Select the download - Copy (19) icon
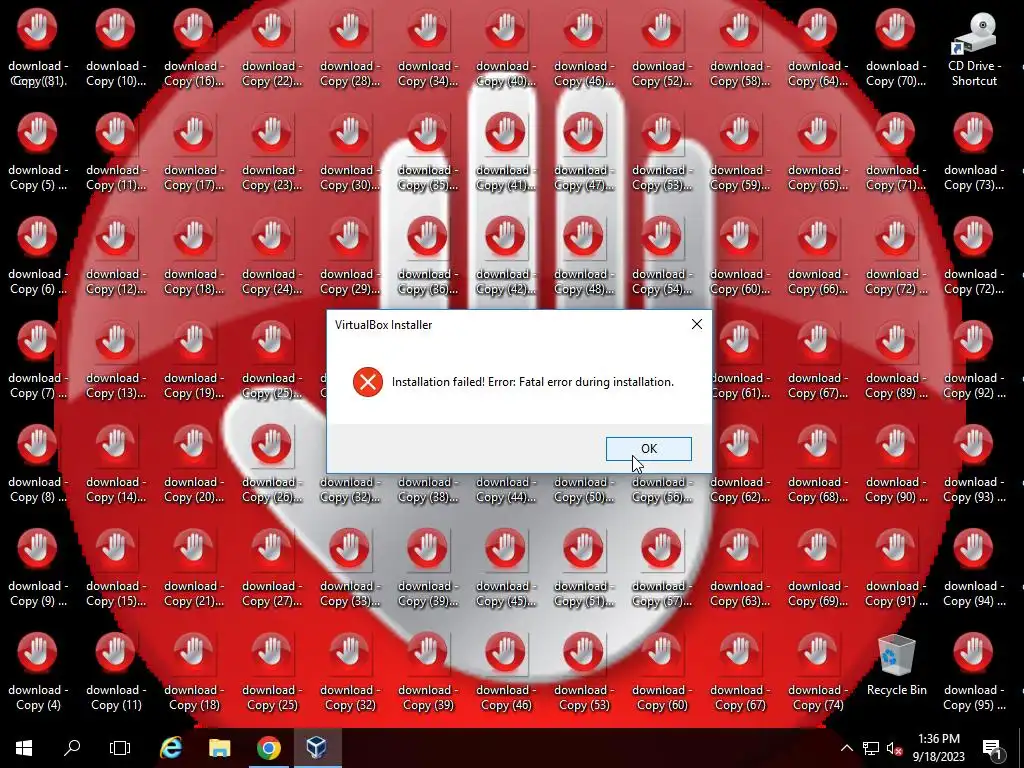The width and height of the screenshot is (1024, 768). [193, 362]
